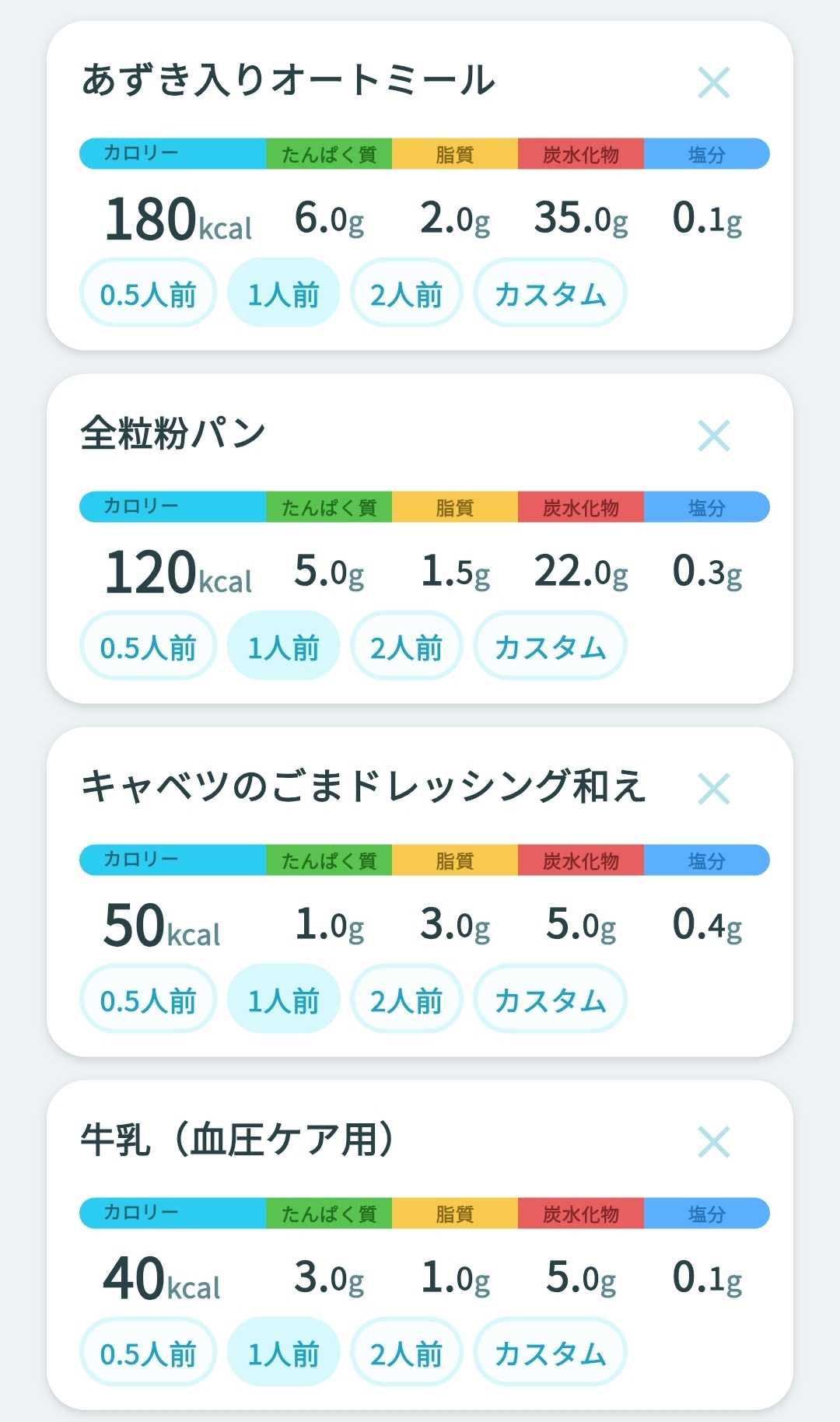This screenshot has width=840, height=1422.
Task: Choose 2人前 for 牛乳（血圧ケア用）
Action: tap(406, 1352)
